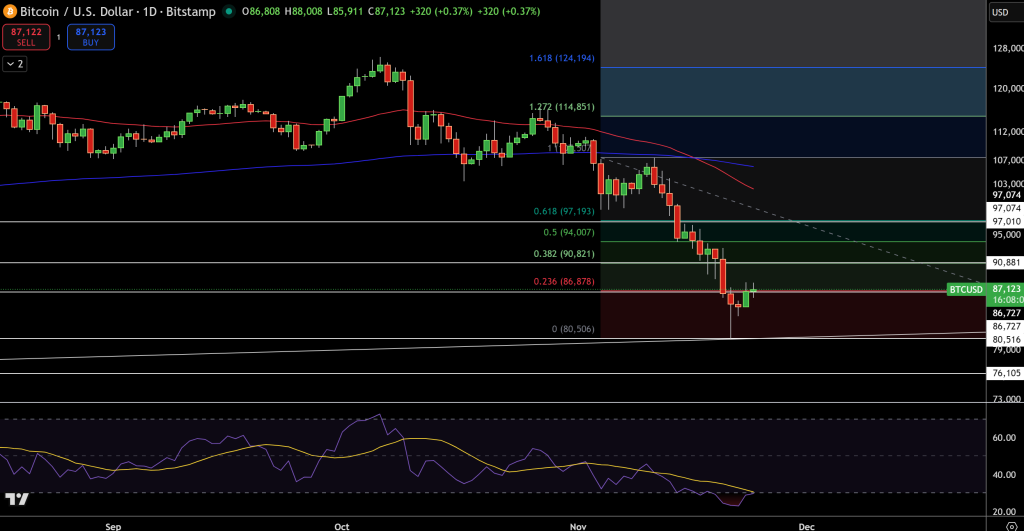
Task: Click the 87,123 BUY button
Action: pyautogui.click(x=91, y=37)
